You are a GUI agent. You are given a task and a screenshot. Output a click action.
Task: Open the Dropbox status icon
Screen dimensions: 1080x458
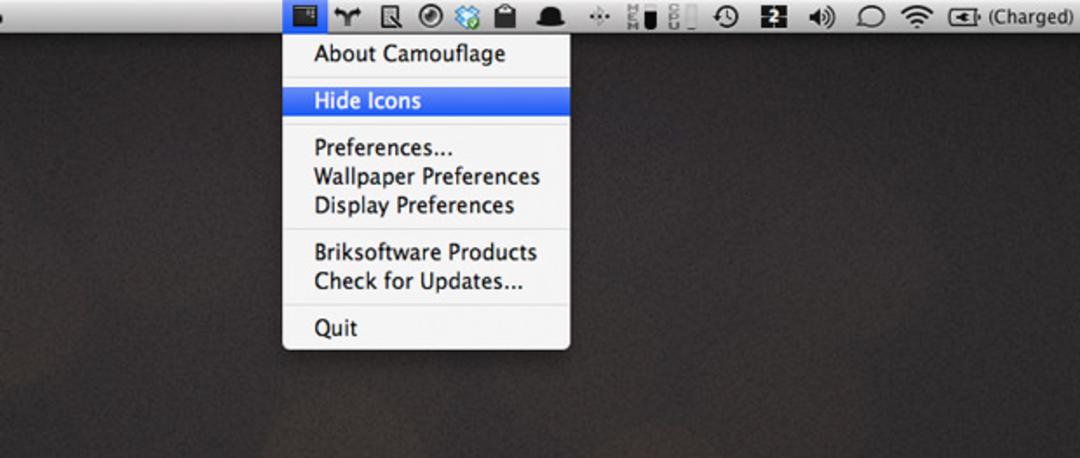coord(468,17)
